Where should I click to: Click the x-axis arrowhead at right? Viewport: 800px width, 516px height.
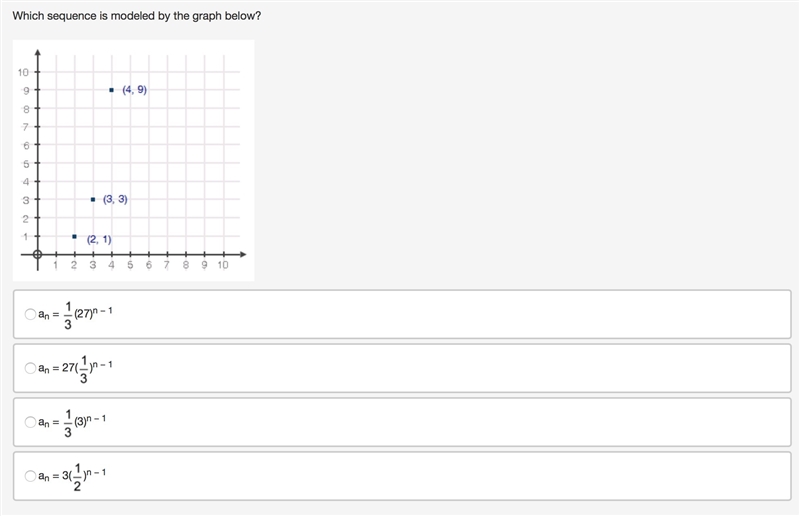[243, 254]
